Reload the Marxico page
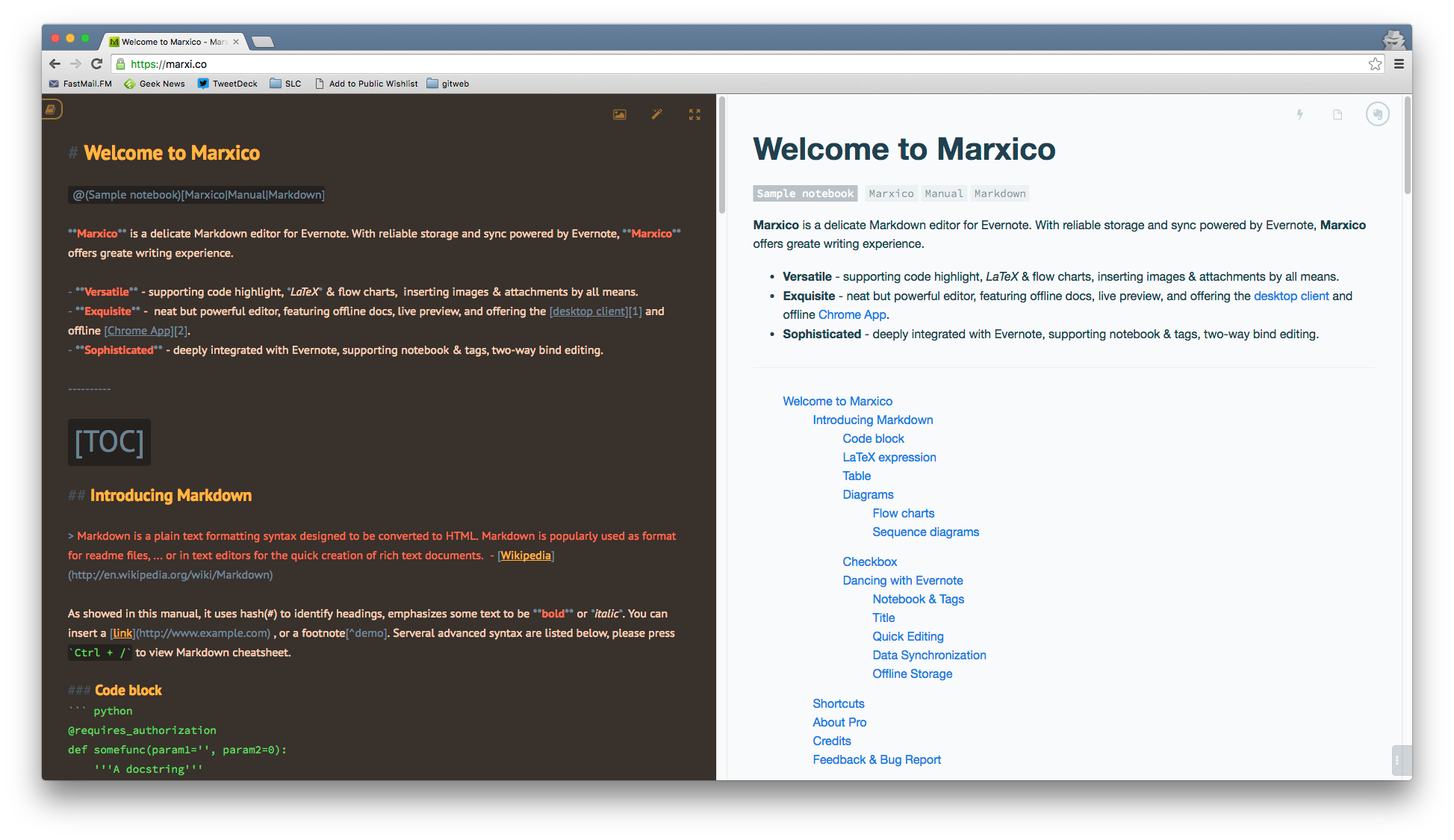 (96, 64)
